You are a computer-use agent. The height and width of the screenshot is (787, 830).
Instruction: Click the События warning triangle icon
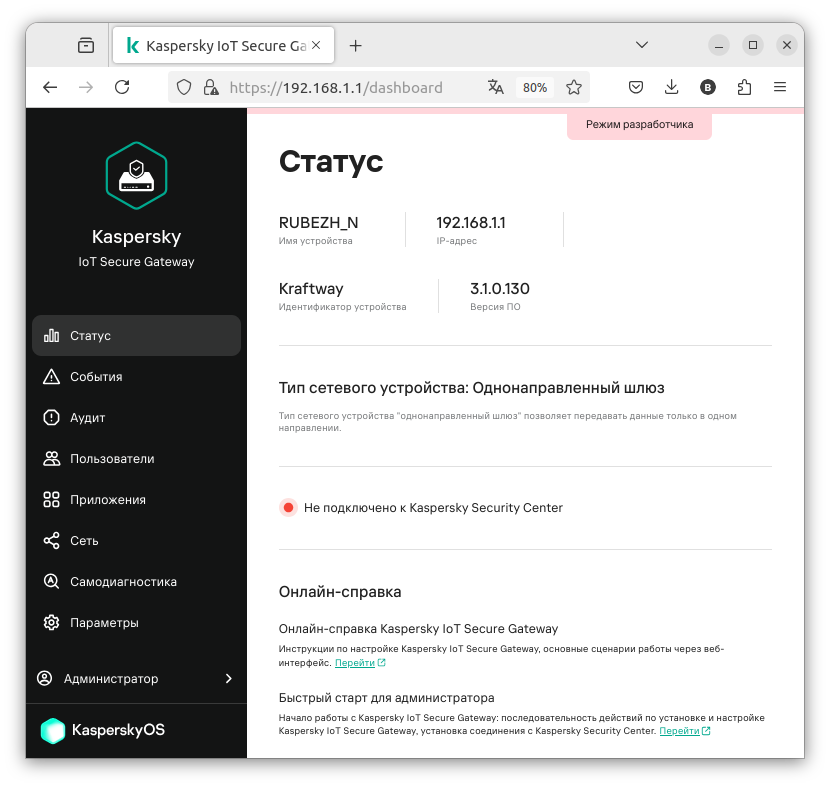[x=51, y=376]
